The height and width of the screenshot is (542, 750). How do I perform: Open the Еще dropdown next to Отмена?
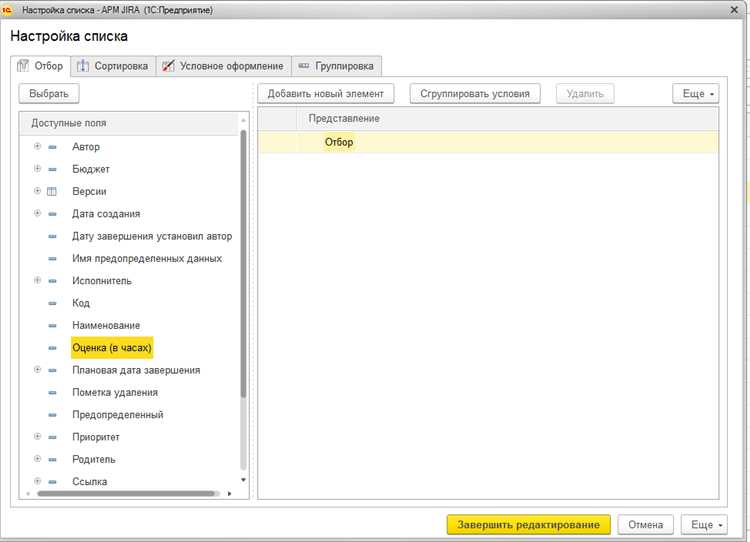704,525
